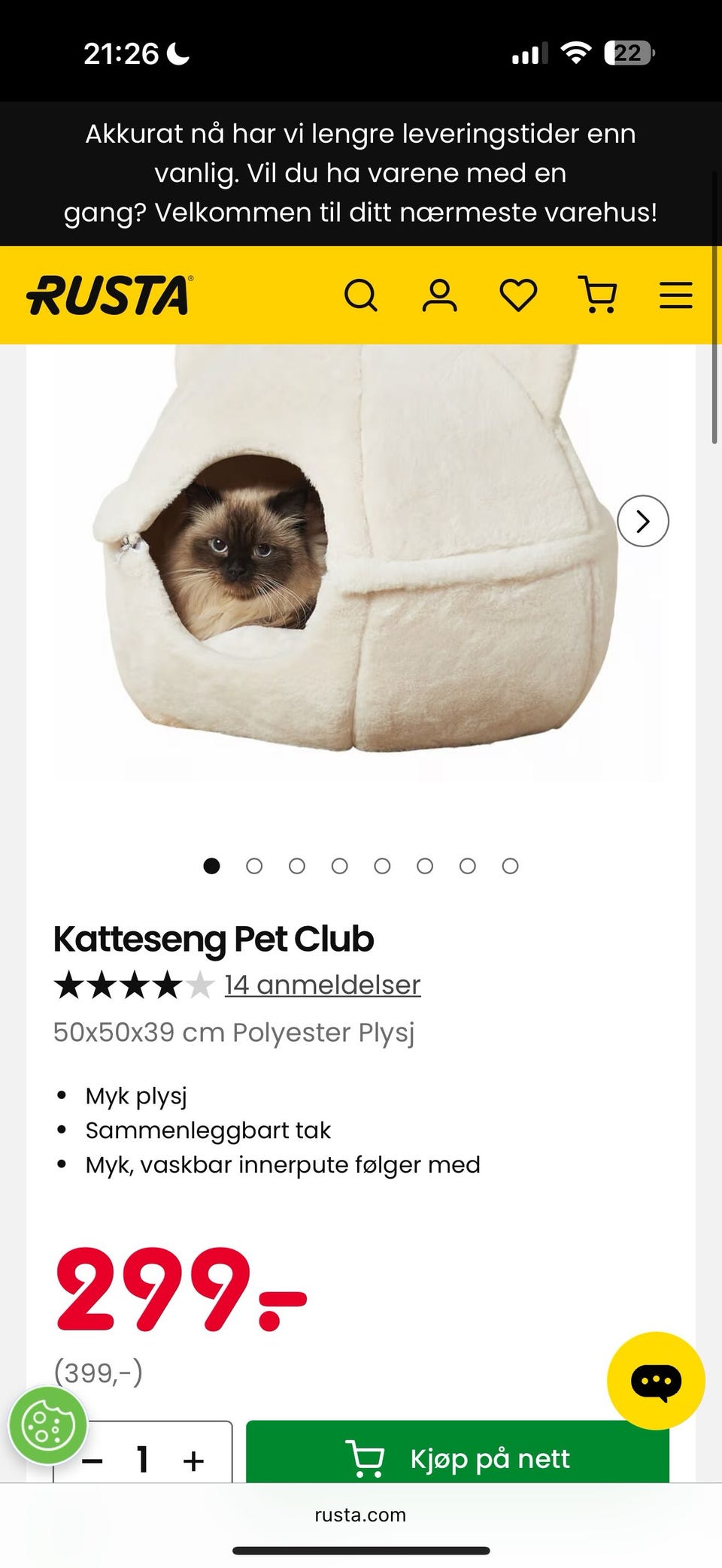Open cookie settings icon
The height and width of the screenshot is (1568, 722).
tap(47, 1426)
